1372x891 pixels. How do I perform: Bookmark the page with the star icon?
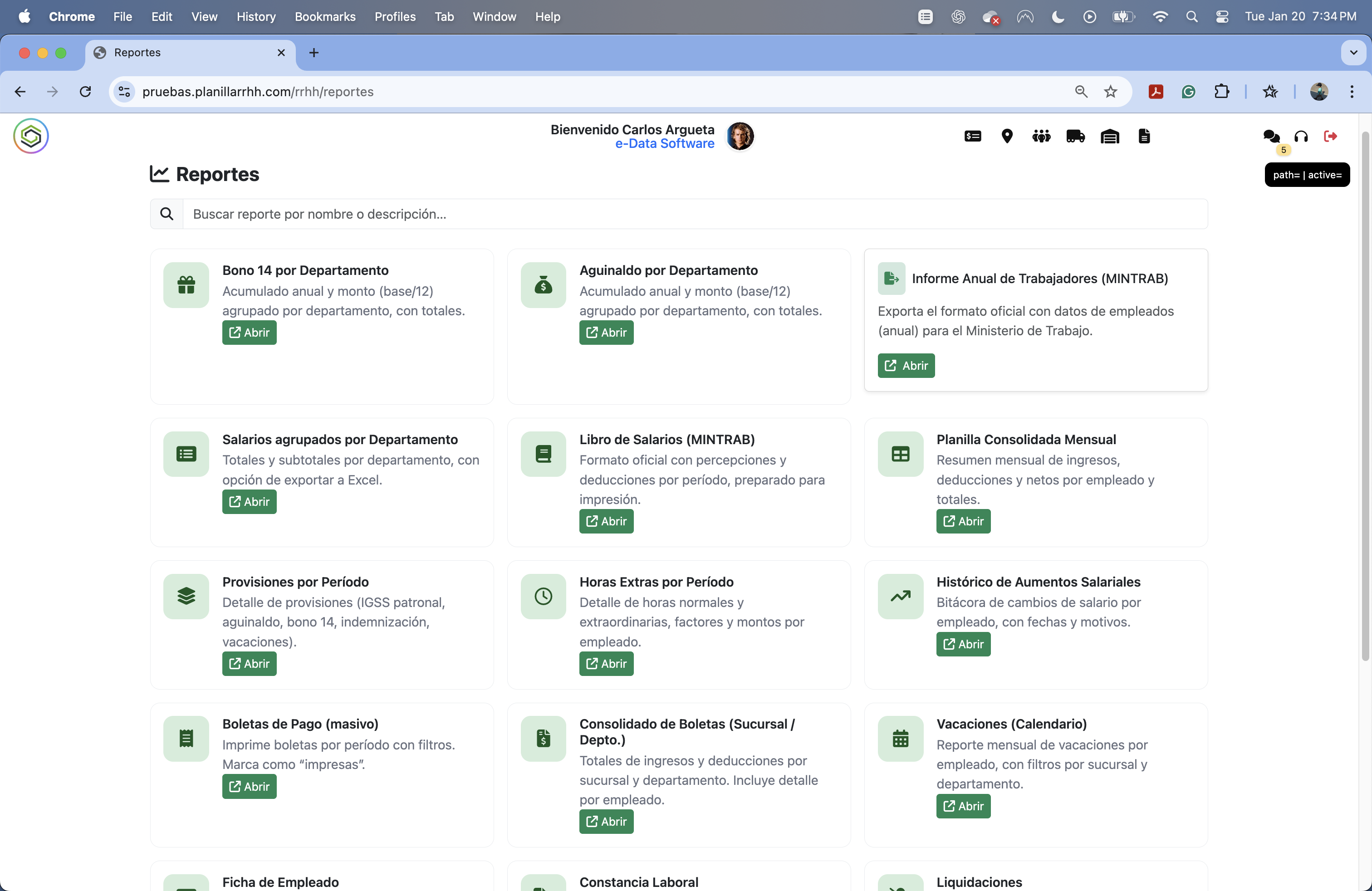pos(1111,92)
